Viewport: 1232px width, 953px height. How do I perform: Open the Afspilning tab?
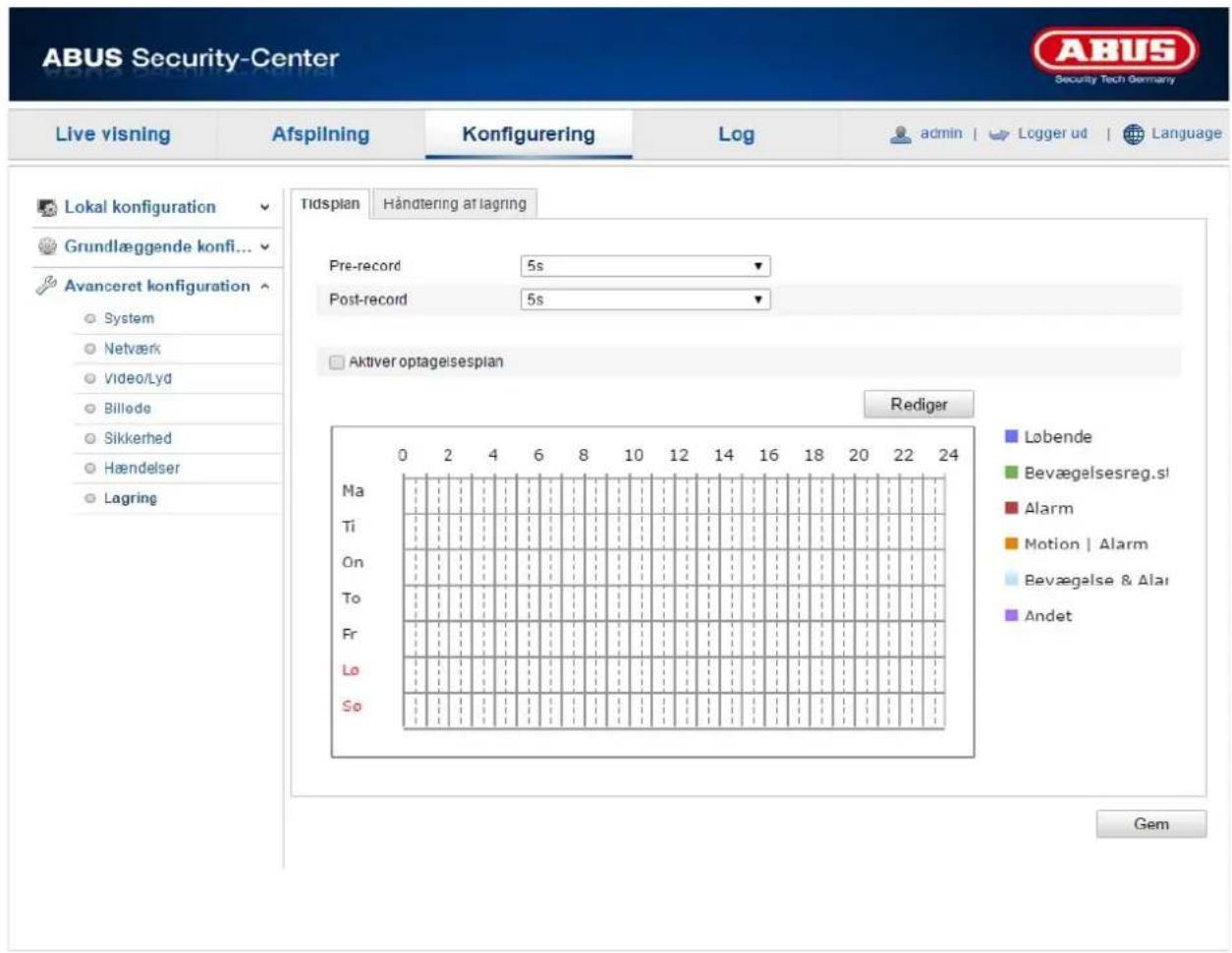point(321,135)
